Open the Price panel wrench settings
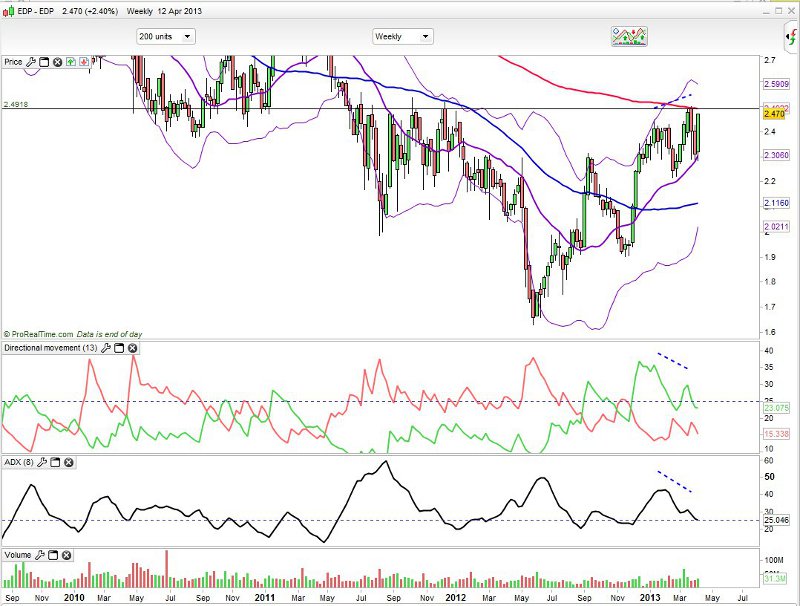The image size is (800, 606). (x=31, y=62)
